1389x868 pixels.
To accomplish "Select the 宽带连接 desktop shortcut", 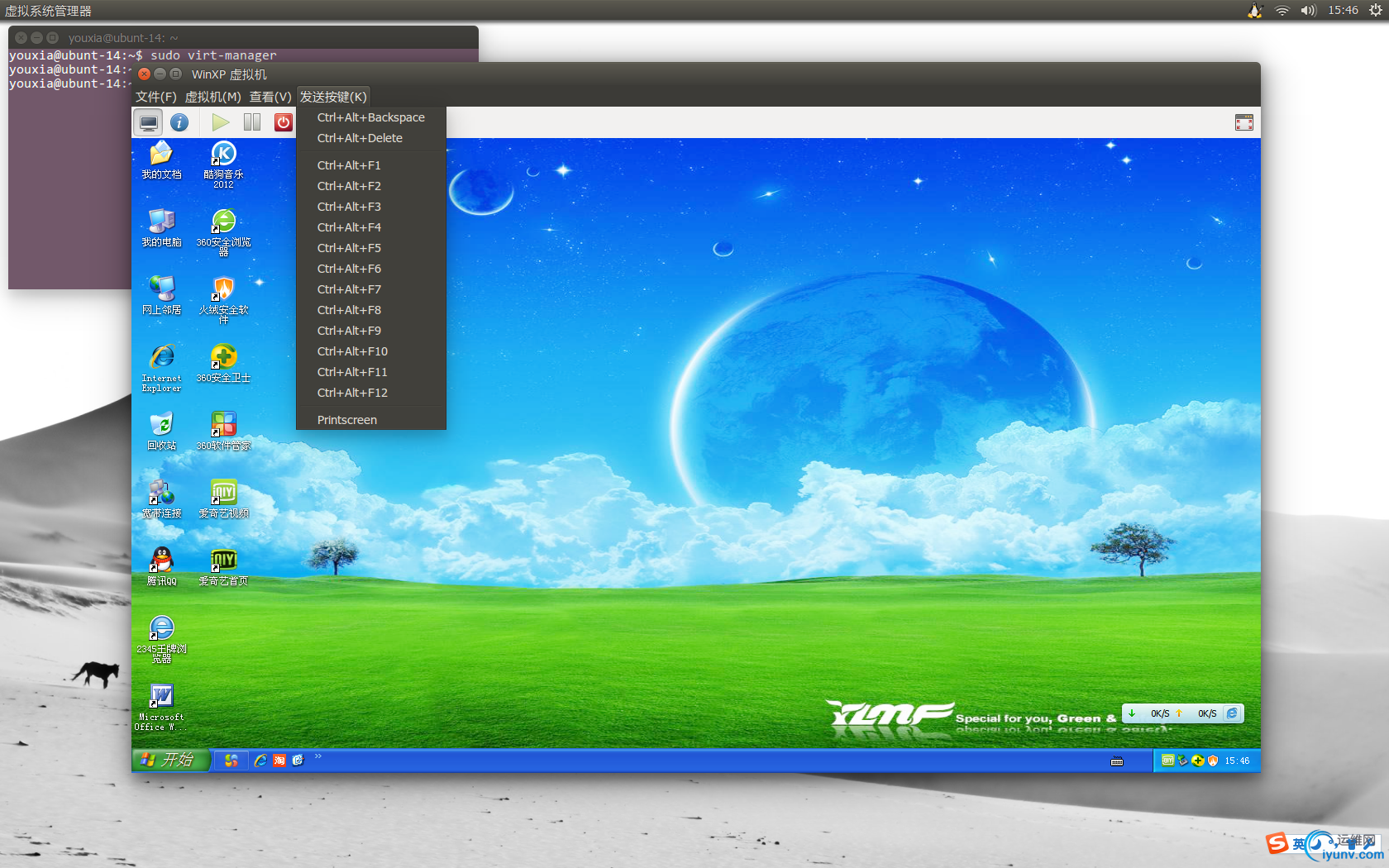I will click(161, 499).
